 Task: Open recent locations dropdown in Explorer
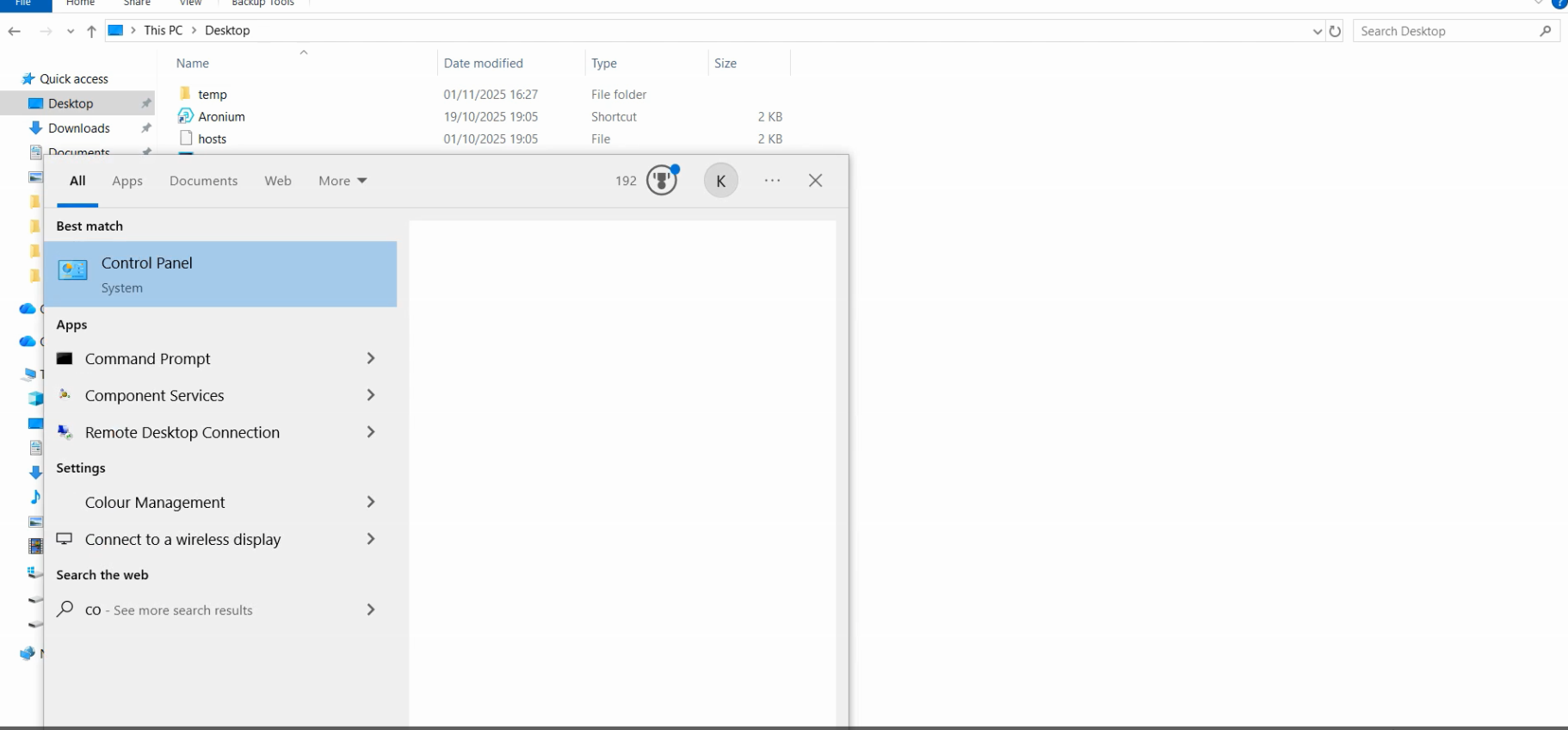tap(71, 32)
